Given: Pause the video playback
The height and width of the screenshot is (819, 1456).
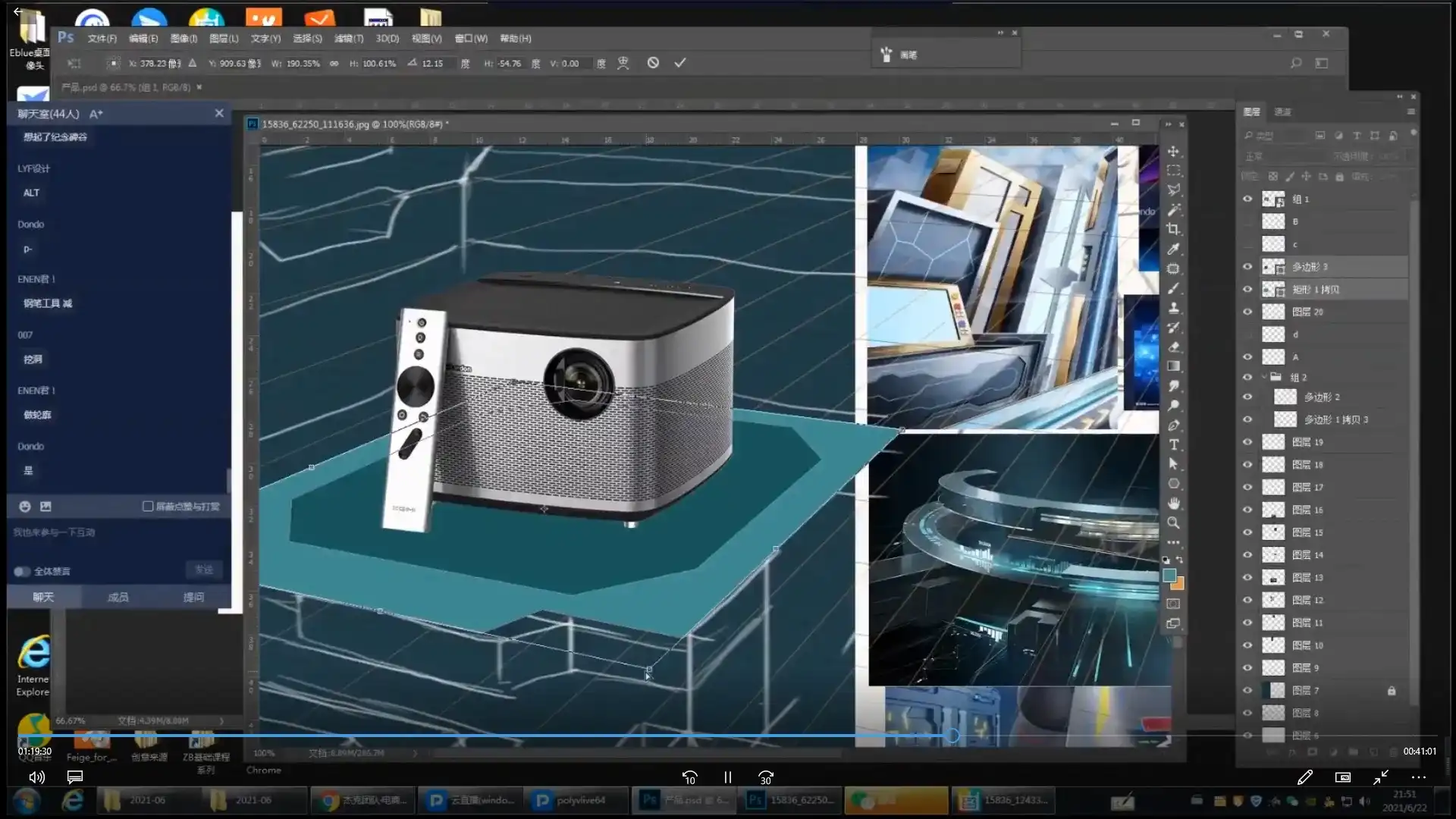Looking at the screenshot, I should (x=727, y=777).
